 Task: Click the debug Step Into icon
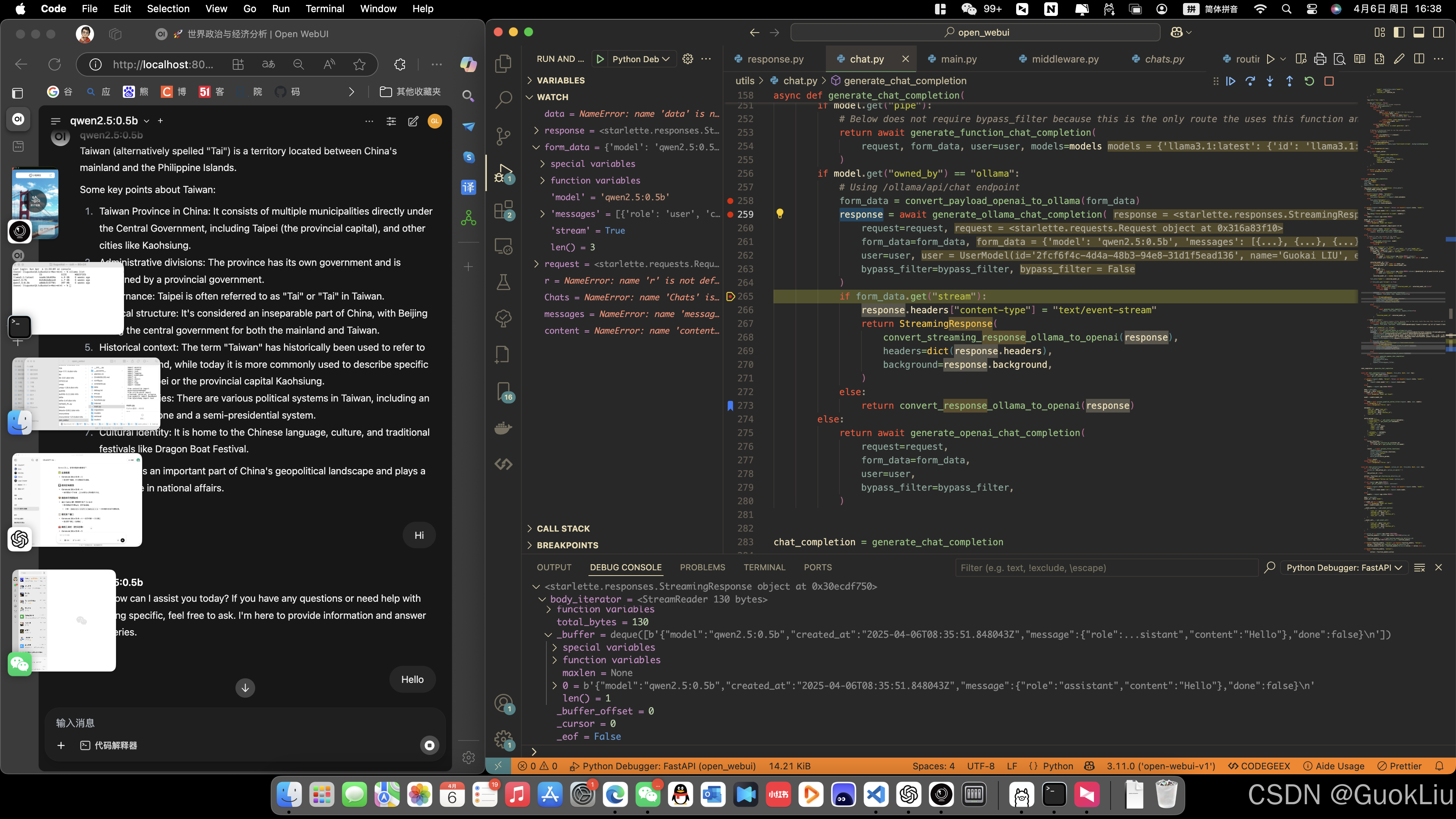pyautogui.click(x=1270, y=82)
